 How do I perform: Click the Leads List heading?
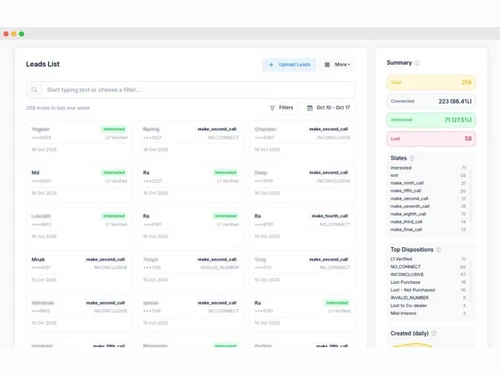[x=43, y=64]
